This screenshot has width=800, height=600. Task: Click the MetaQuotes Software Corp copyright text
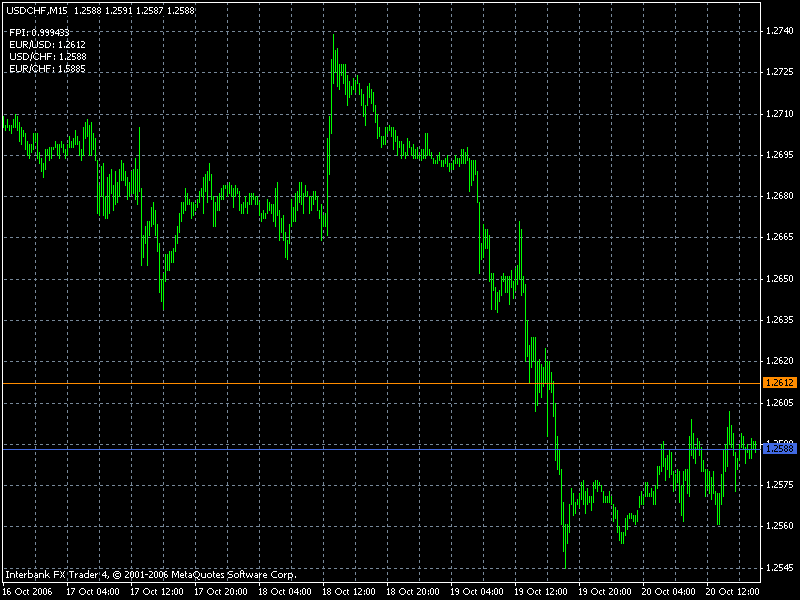pyautogui.click(x=150, y=574)
